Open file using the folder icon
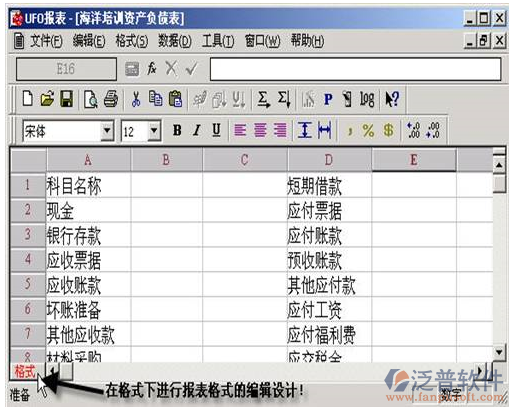Screen dimensions: 514x413 pos(47,99)
